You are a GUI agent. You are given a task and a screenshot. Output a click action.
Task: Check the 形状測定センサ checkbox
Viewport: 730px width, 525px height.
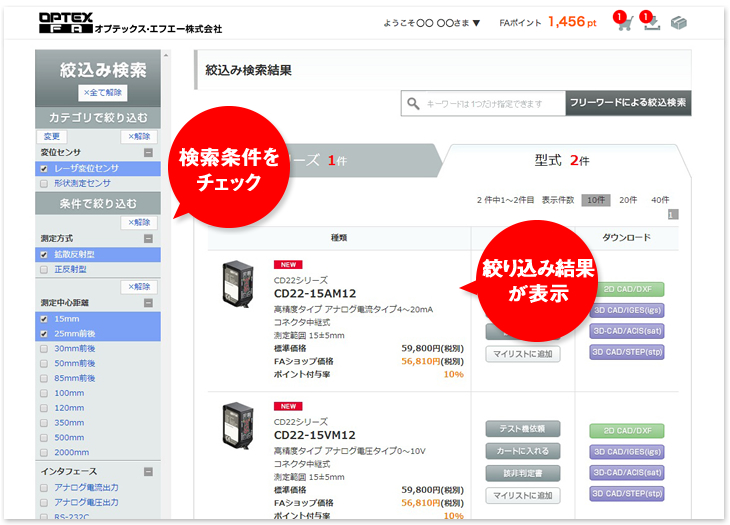click(44, 184)
